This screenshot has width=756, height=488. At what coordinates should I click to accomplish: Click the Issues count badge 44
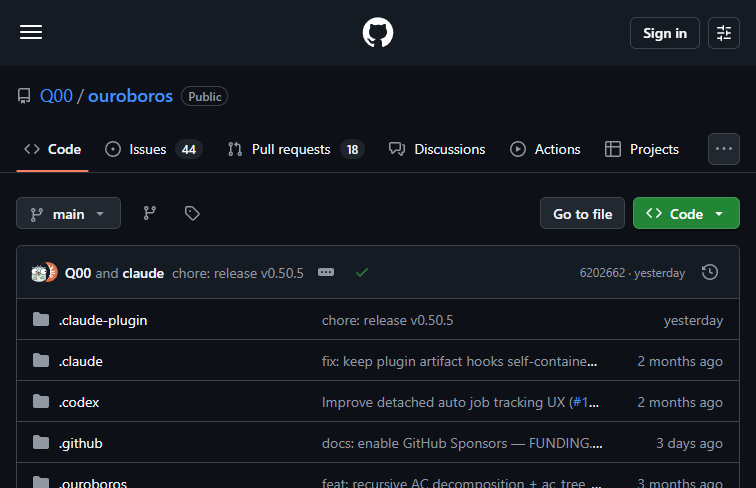(x=189, y=149)
